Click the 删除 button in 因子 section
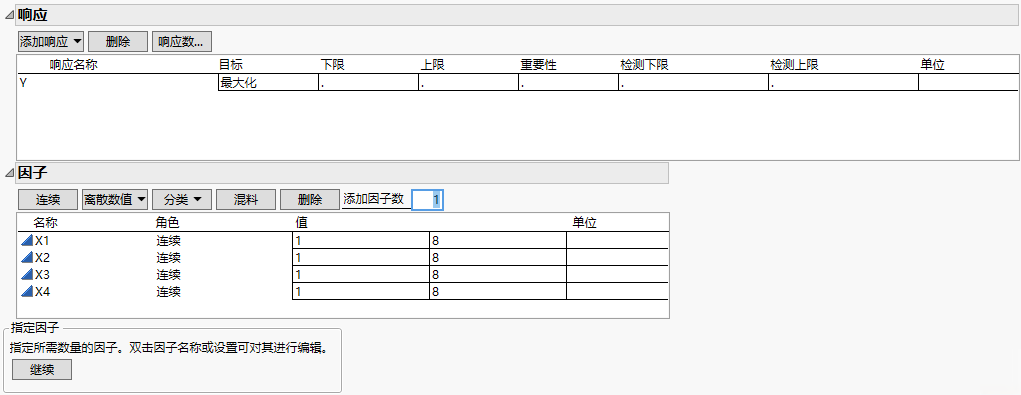Image resolution: width=1021 pixels, height=395 pixels. click(x=310, y=200)
